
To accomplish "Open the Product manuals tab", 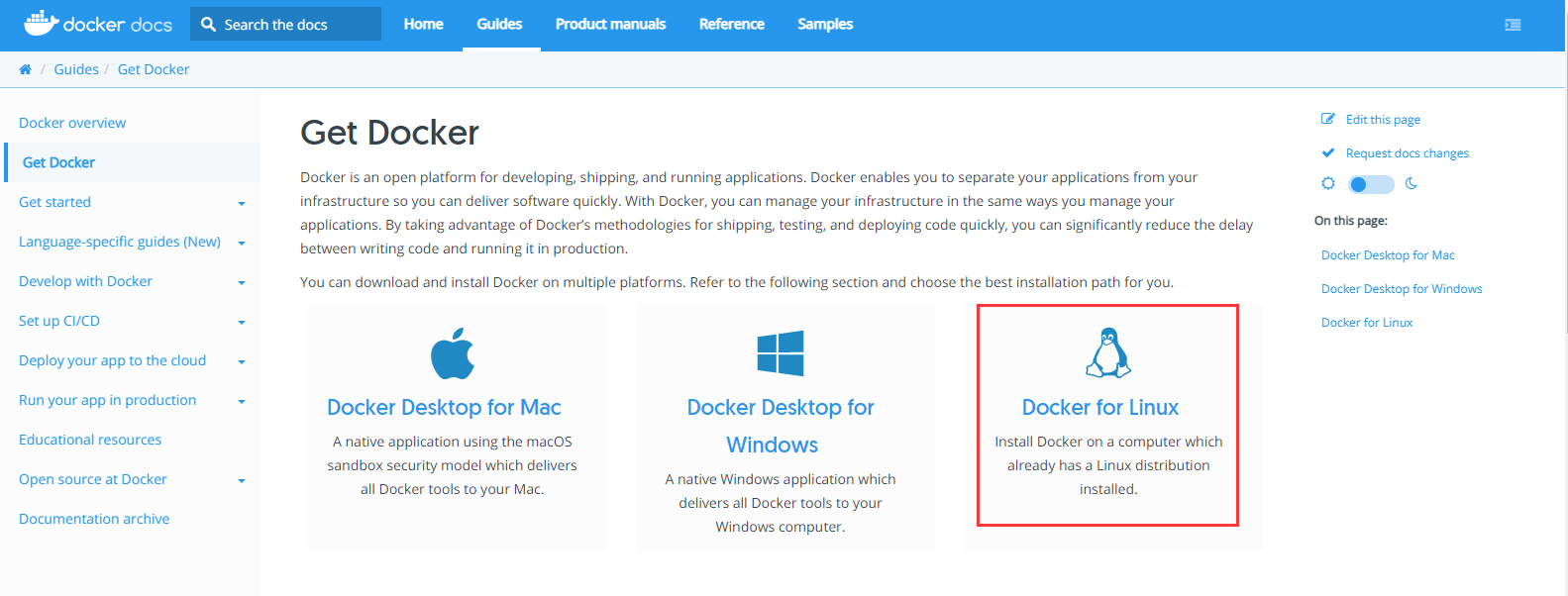I will coord(610,24).
